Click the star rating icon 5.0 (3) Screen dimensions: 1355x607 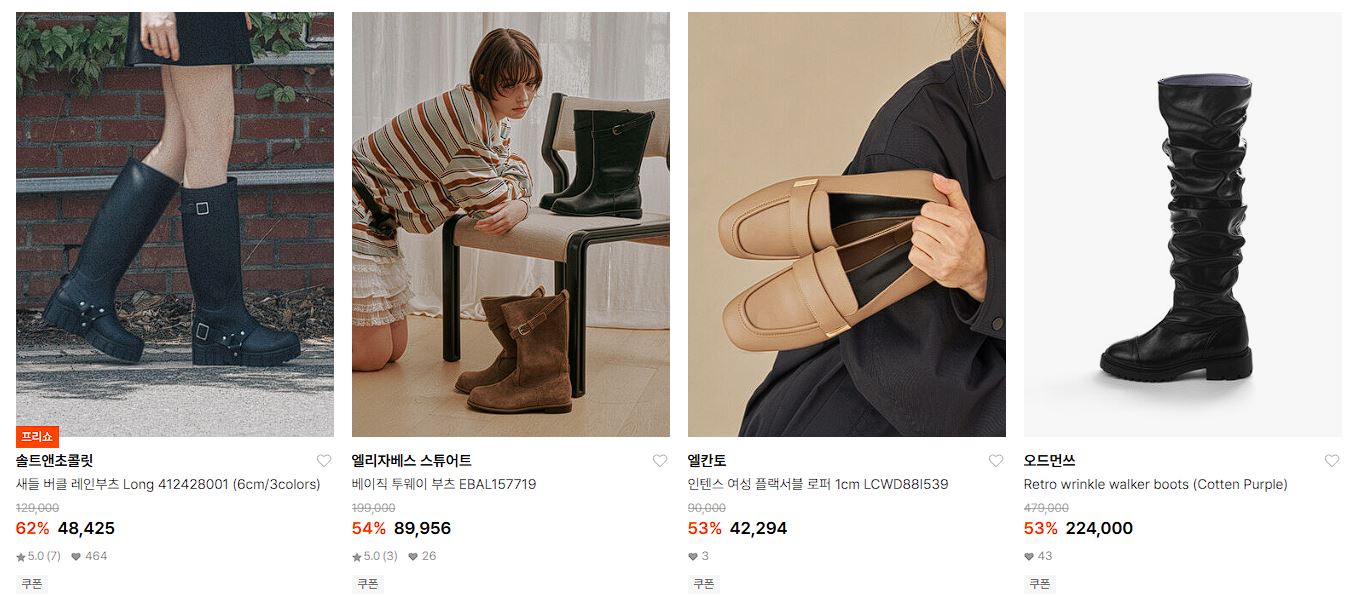point(357,556)
